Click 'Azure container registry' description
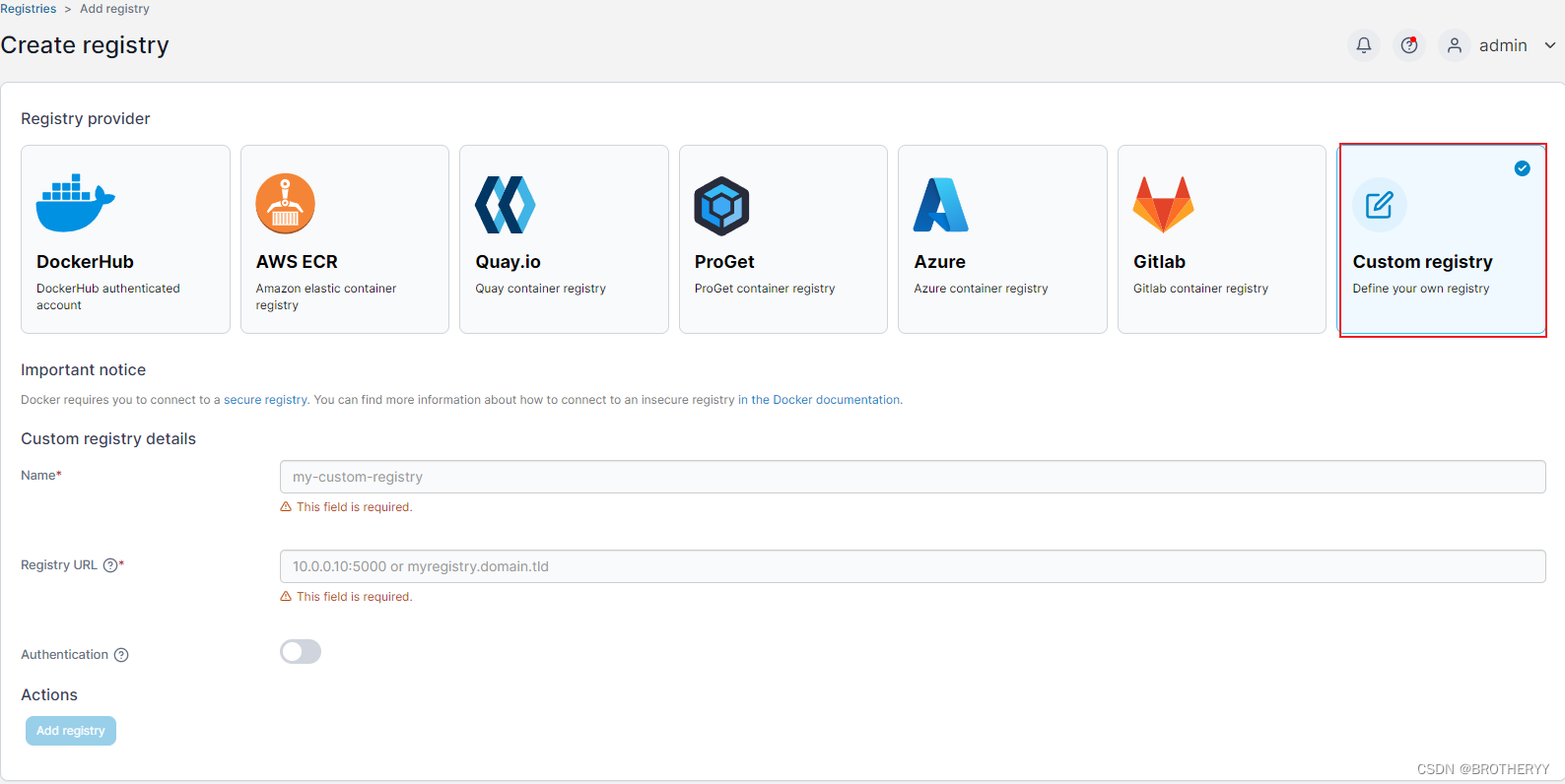The width and height of the screenshot is (1565, 784). (981, 289)
